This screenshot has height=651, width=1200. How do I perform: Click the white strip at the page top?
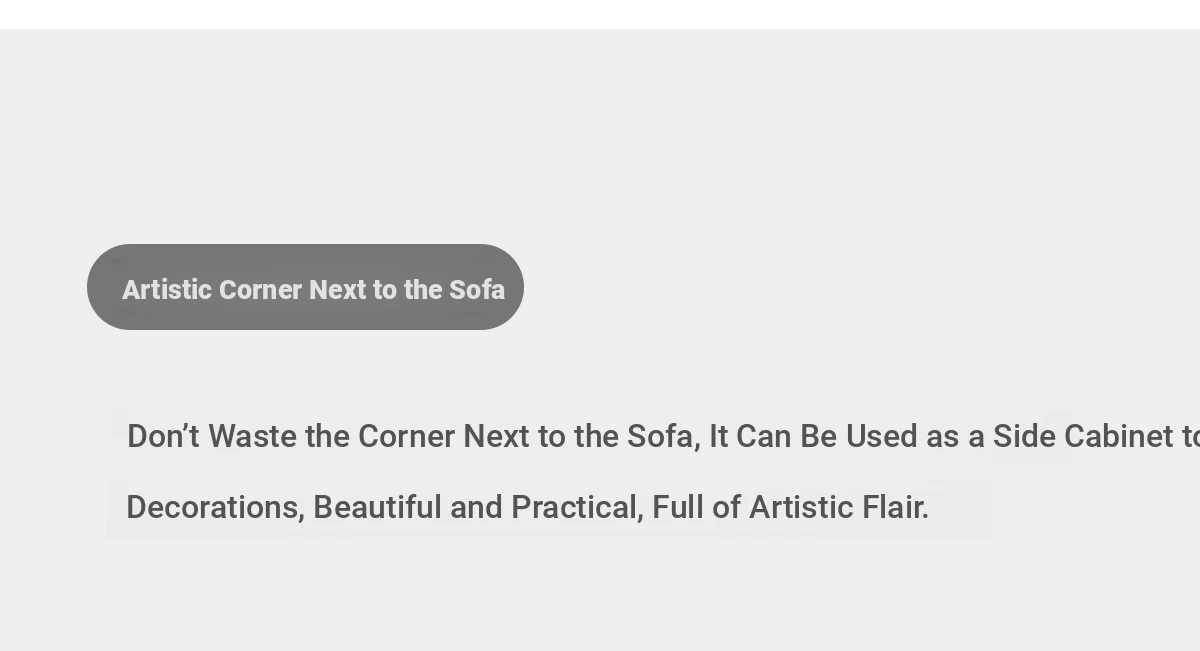600,14
